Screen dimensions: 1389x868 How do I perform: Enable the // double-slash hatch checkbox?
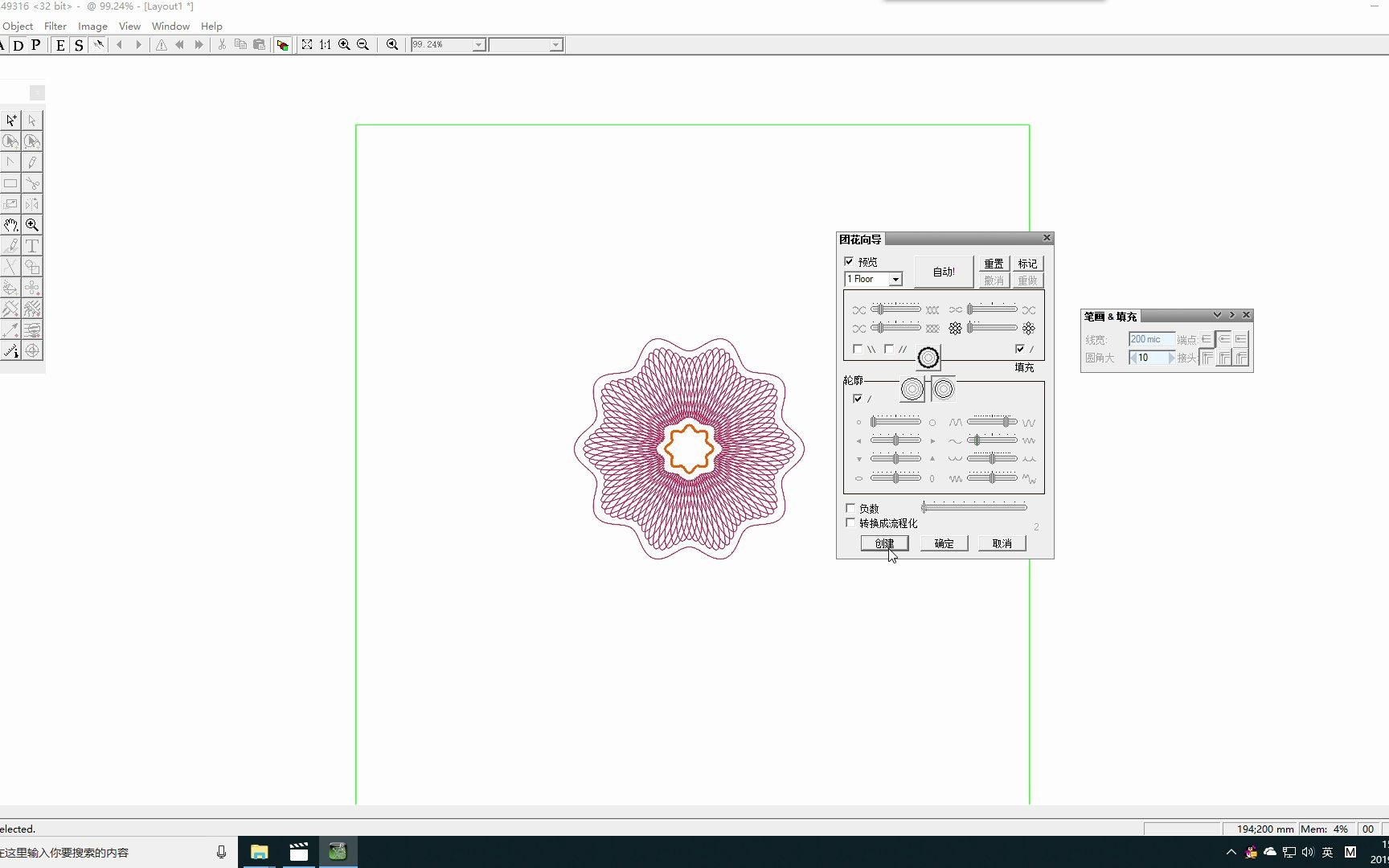[889, 349]
